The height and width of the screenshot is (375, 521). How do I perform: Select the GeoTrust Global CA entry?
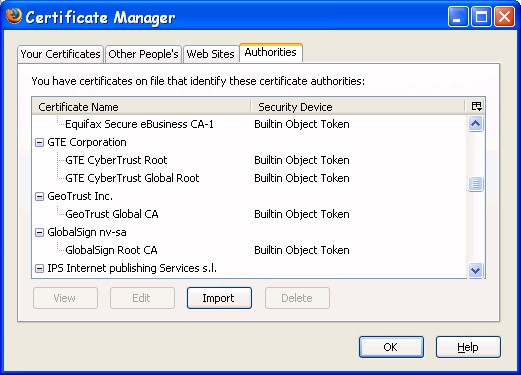(112, 214)
